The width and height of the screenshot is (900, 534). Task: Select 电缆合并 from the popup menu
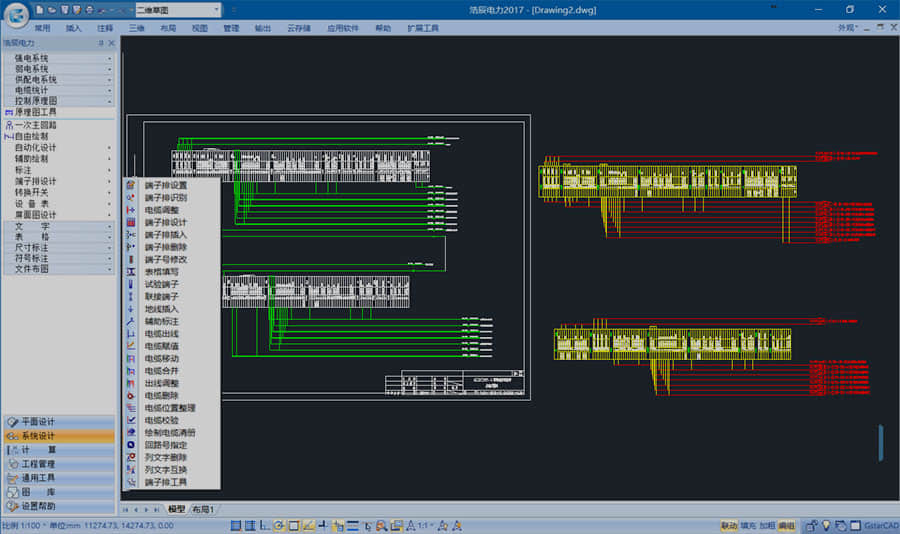[162, 370]
